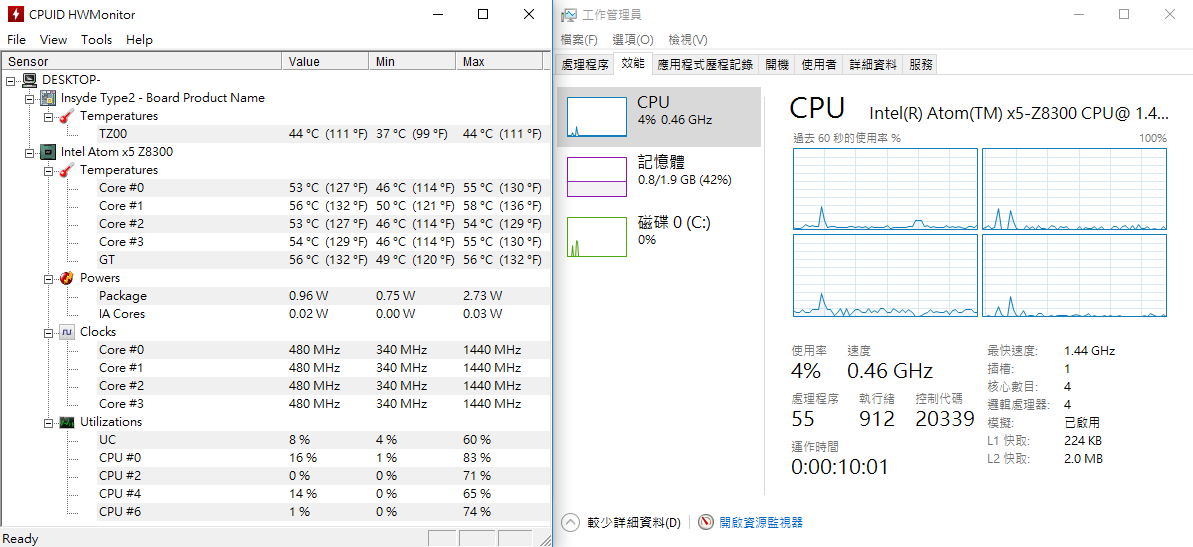1193x547 pixels.
Task: Open Task Manager 檢視(V) menu
Action: point(688,40)
